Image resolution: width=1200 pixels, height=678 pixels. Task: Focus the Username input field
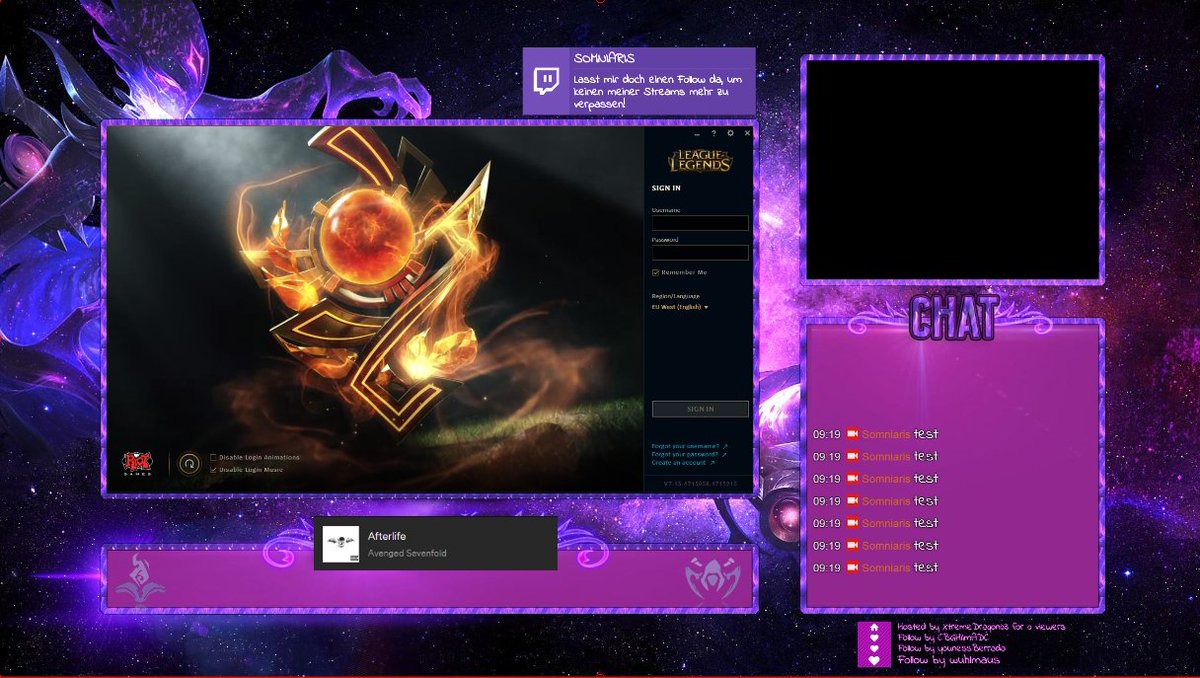click(x=700, y=223)
